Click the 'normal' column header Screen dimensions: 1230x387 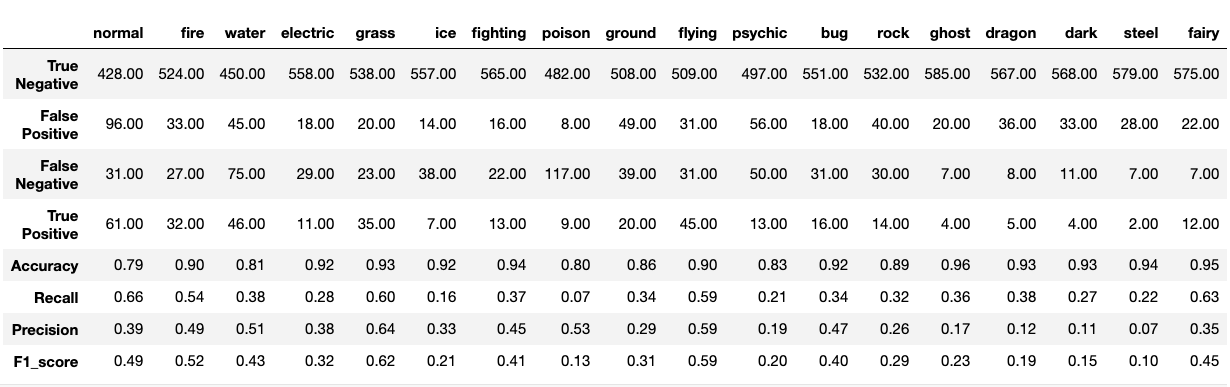(118, 33)
